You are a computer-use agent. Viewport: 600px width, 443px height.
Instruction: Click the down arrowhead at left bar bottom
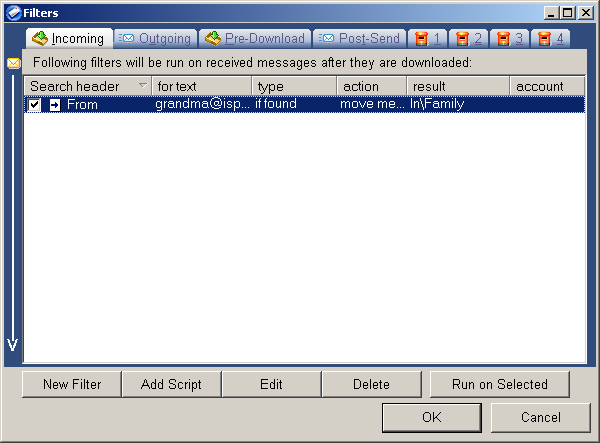(x=13, y=345)
